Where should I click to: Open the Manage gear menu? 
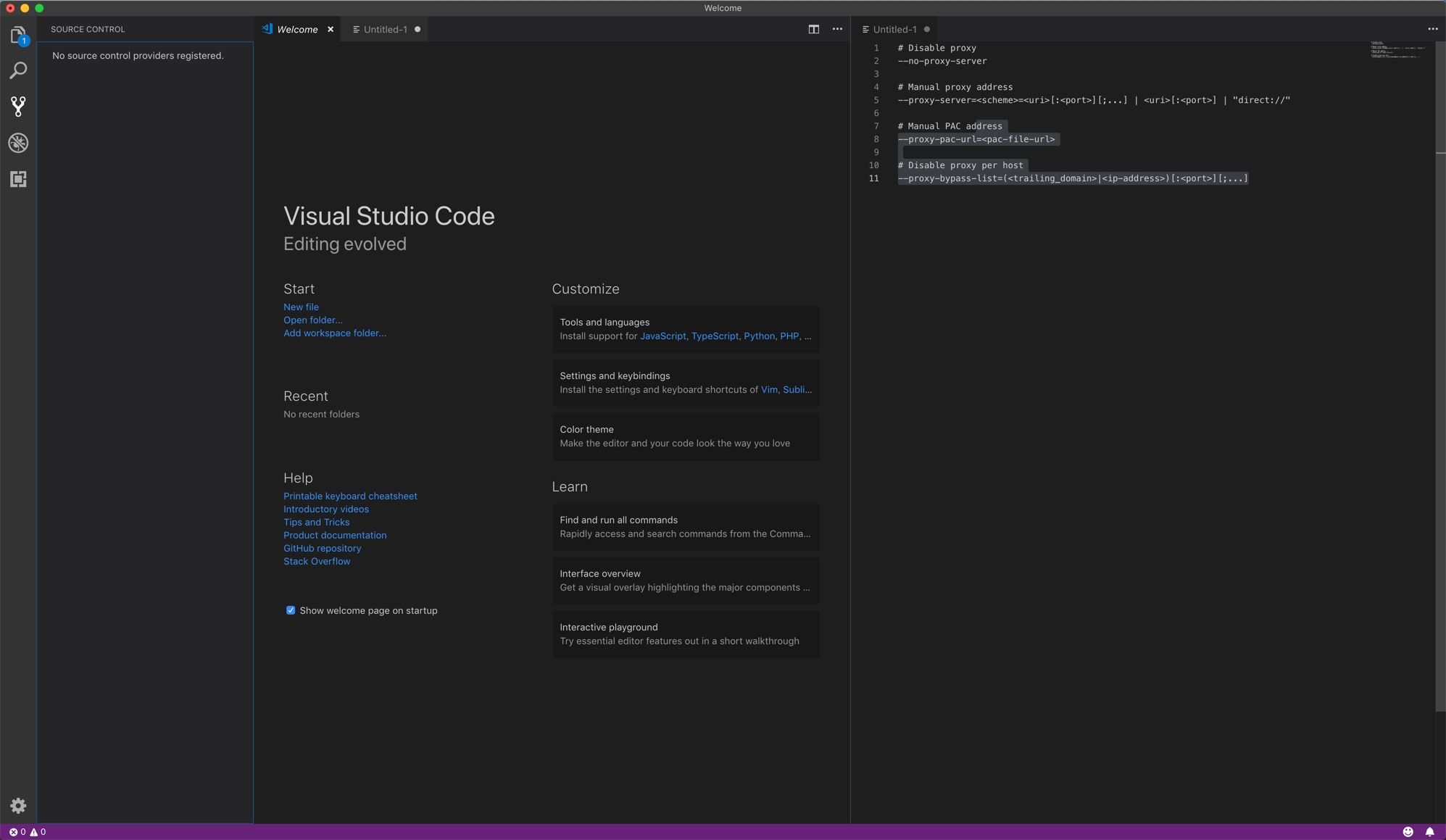click(18, 806)
